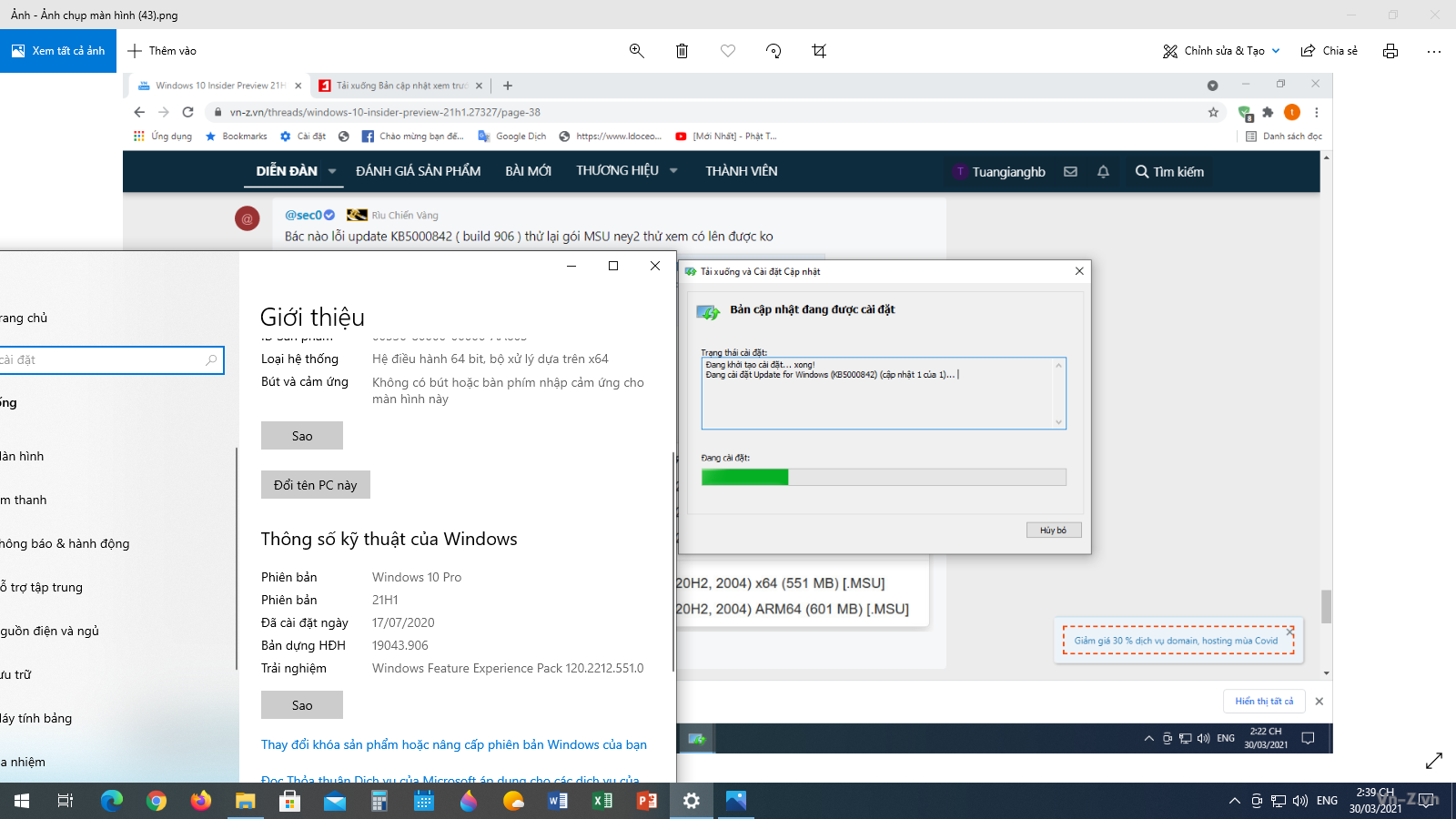Expand Chỉnh sửa & Tạo dropdown
The height and width of the screenshot is (819, 1456).
(1276, 51)
